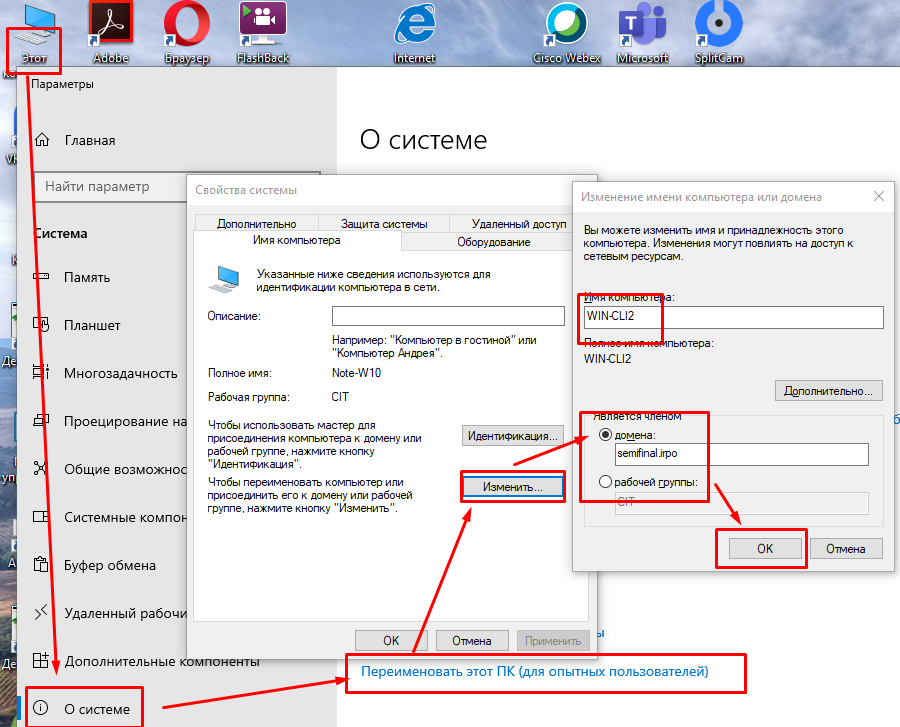Open the Microsoft Teams desktop icon

[x=642, y=24]
